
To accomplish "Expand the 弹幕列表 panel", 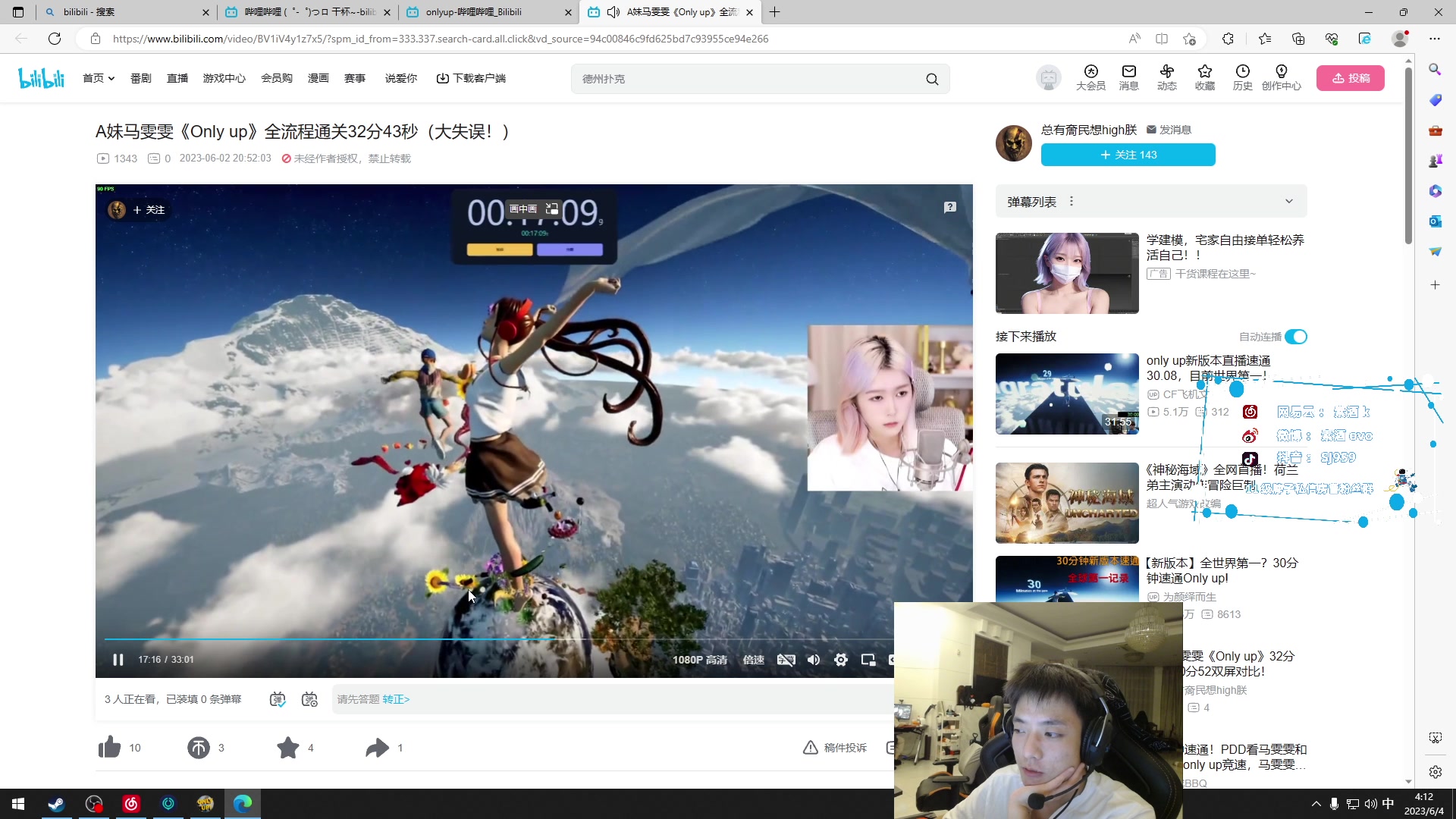I will (x=1288, y=202).
